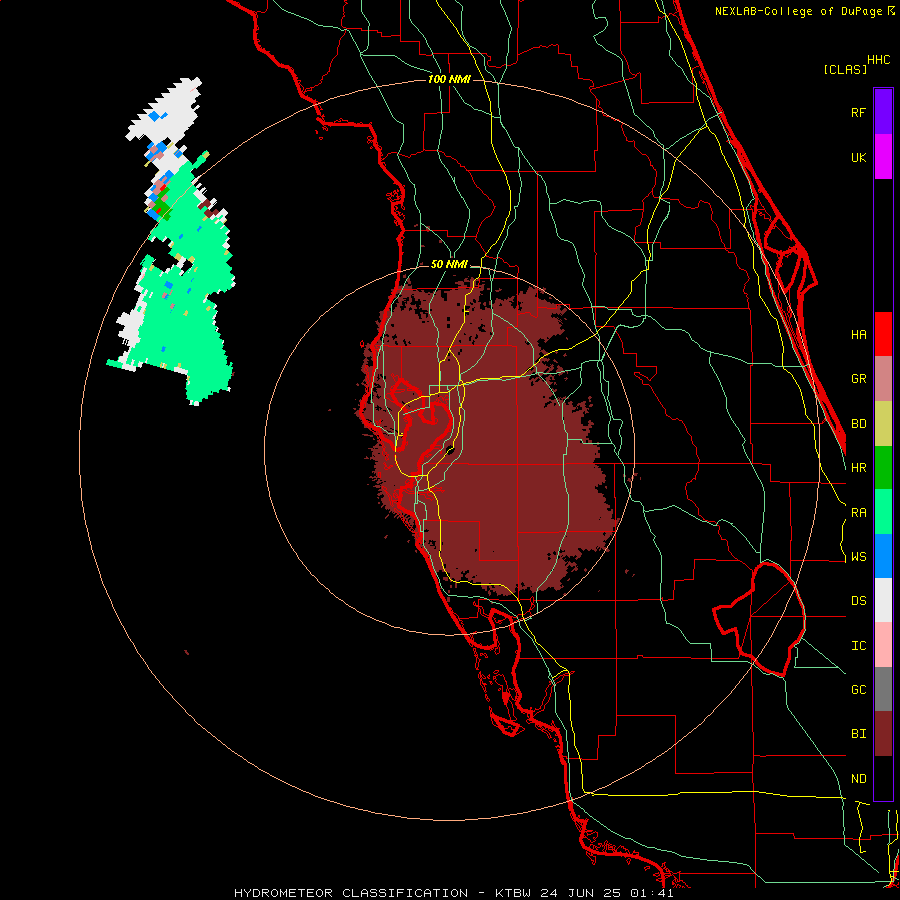Click the NEXLAB-College of DuPage credit

[798, 11]
